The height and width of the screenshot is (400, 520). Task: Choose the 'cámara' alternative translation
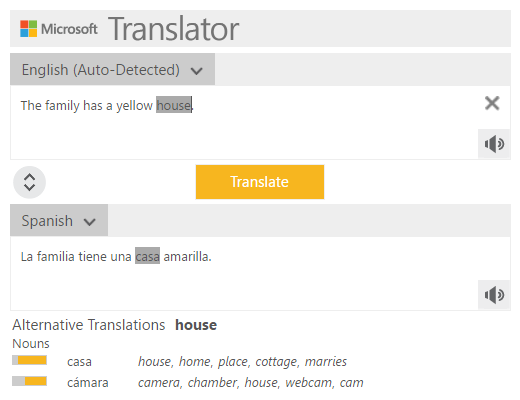tap(88, 383)
